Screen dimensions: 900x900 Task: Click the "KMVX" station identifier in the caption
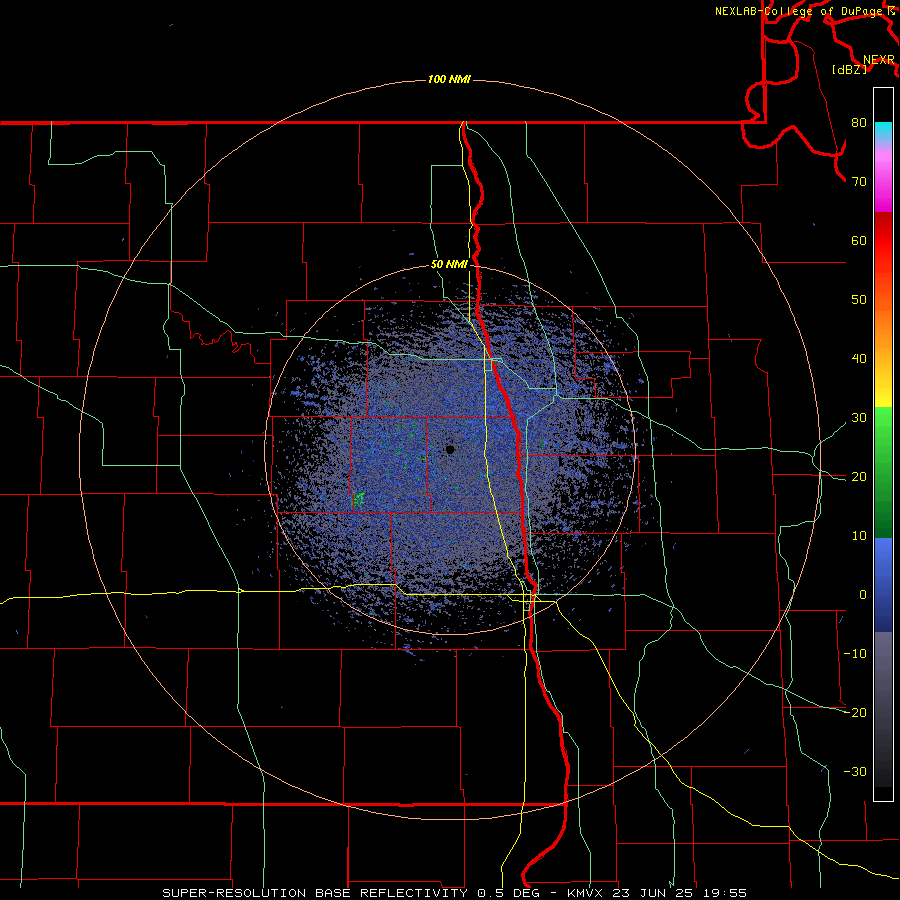587,893
